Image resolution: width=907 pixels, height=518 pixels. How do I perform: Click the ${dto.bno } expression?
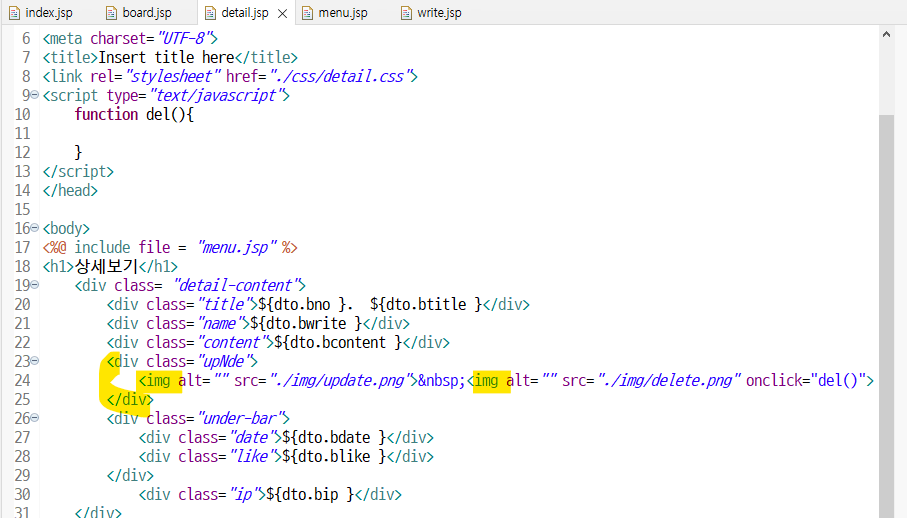301,304
